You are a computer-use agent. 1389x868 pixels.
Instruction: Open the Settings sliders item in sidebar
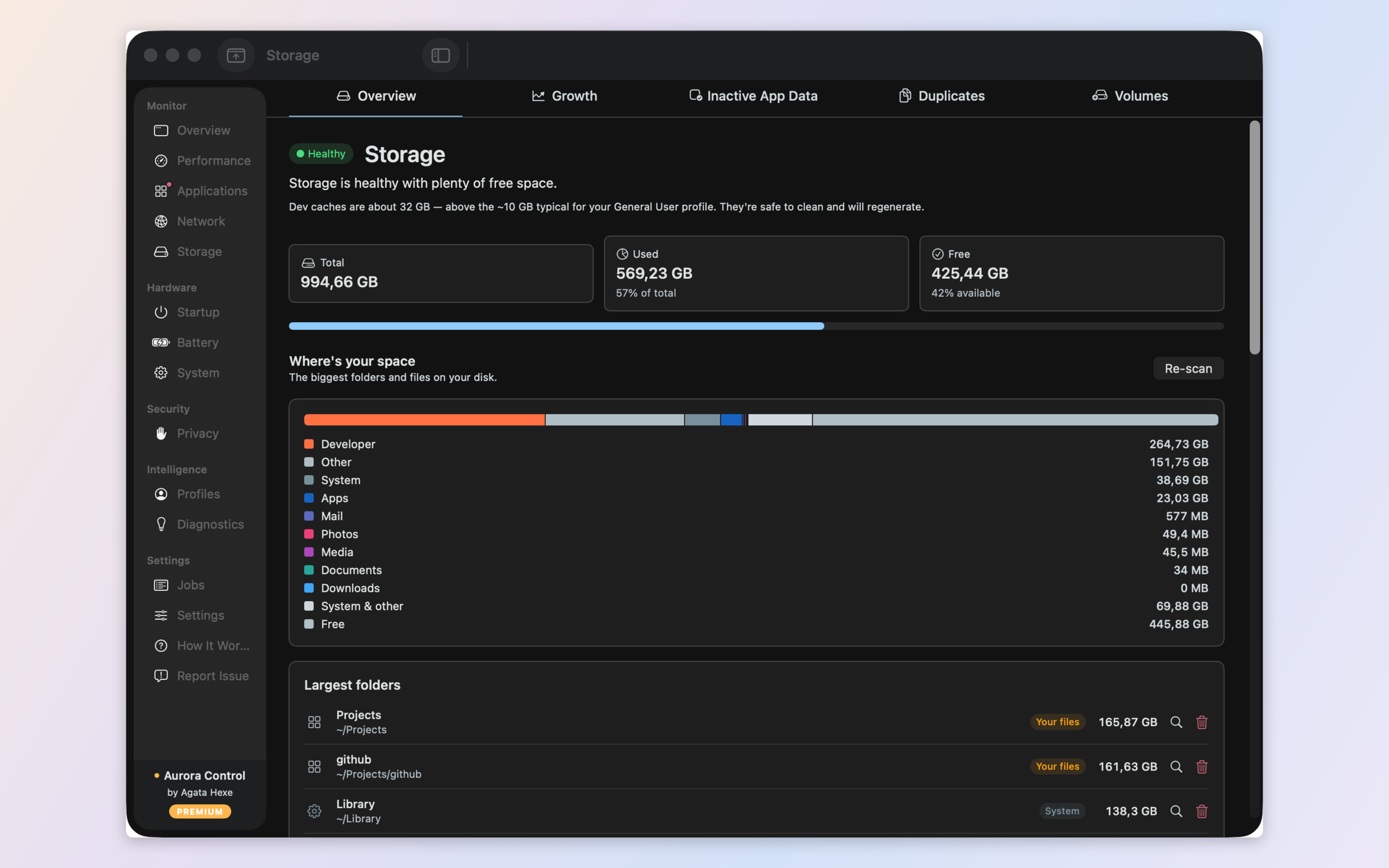(200, 615)
